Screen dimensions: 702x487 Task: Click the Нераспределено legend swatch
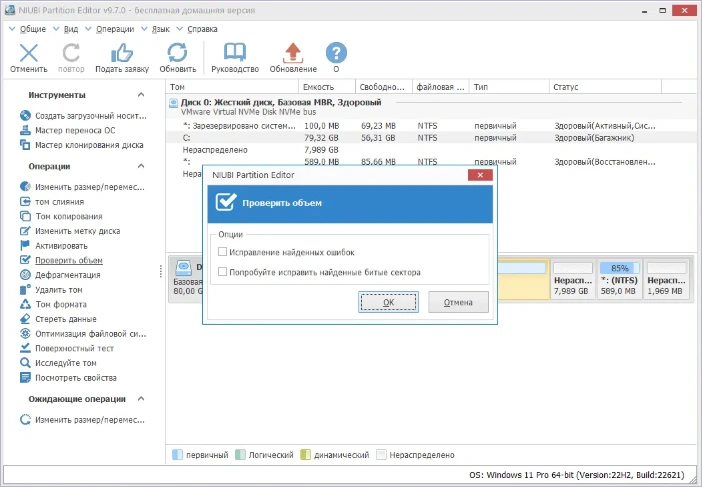(x=381, y=455)
